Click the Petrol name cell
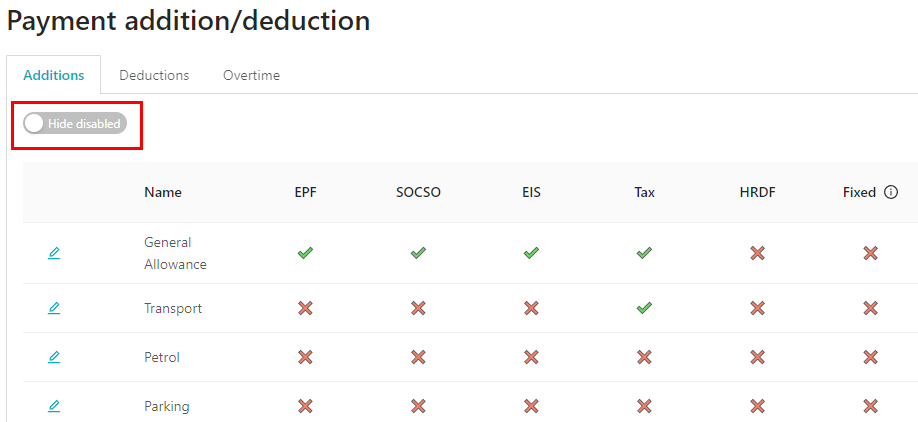This screenshot has width=918, height=422. pyautogui.click(x=162, y=357)
